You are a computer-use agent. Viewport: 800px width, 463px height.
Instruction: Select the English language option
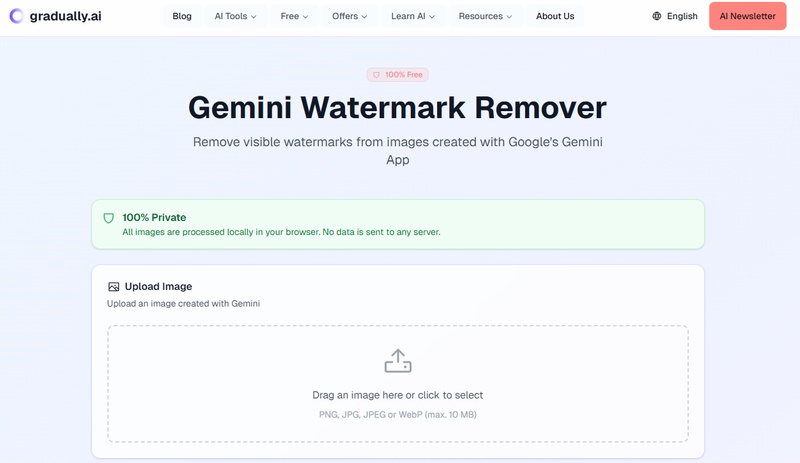tap(682, 16)
